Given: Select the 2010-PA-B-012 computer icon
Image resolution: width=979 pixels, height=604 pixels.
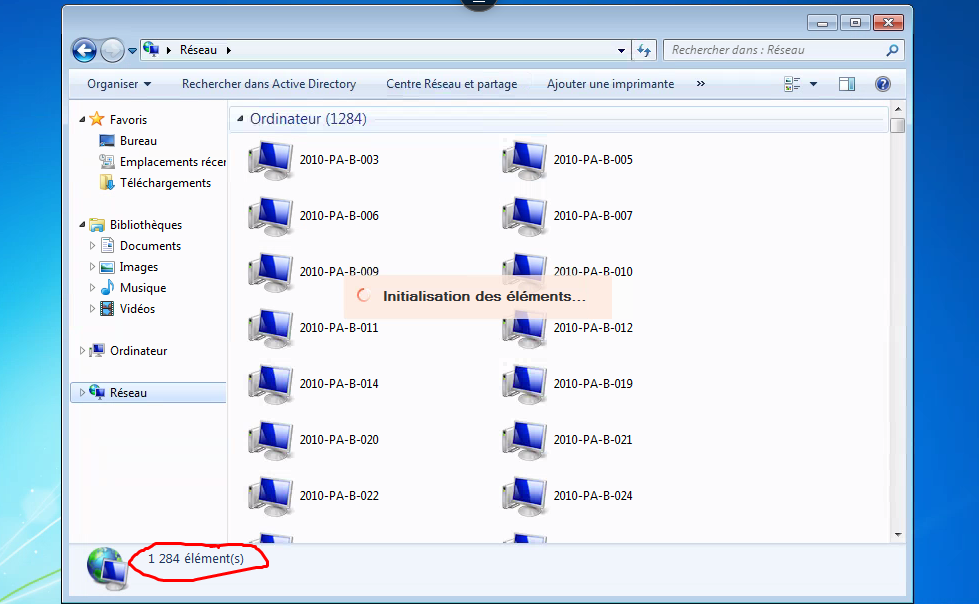Looking at the screenshot, I should [x=525, y=328].
